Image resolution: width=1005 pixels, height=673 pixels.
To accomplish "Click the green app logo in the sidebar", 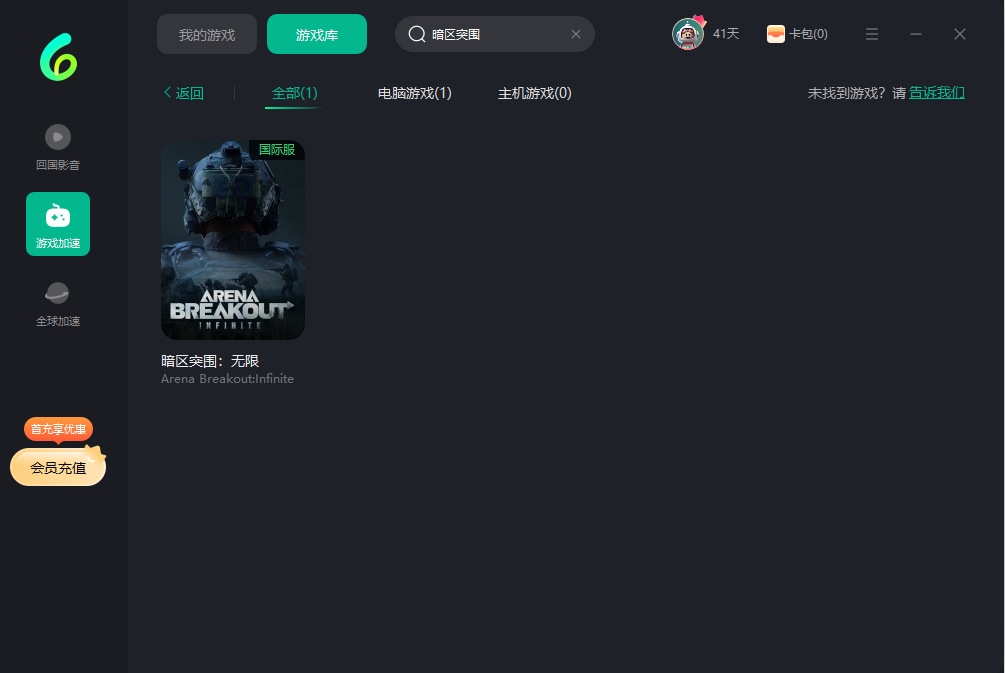I will pyautogui.click(x=58, y=57).
